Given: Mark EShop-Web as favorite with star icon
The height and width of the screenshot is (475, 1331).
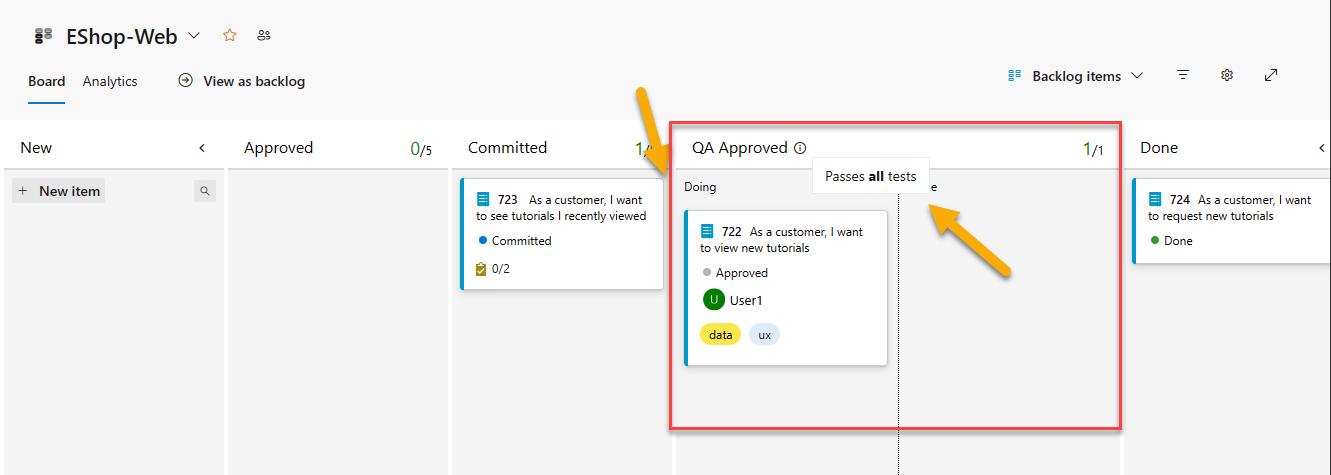Looking at the screenshot, I should pyautogui.click(x=230, y=36).
